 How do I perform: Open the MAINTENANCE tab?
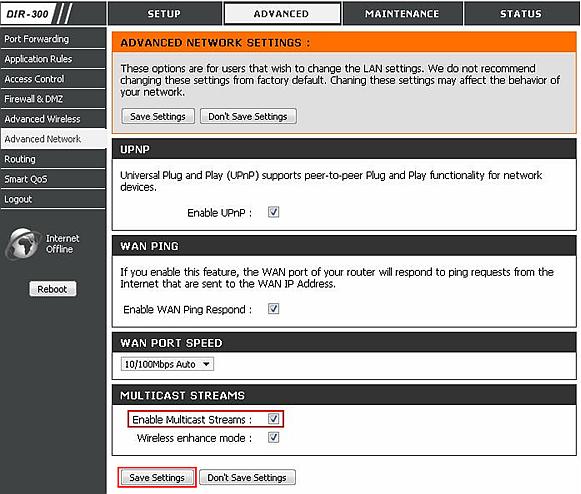[402, 14]
